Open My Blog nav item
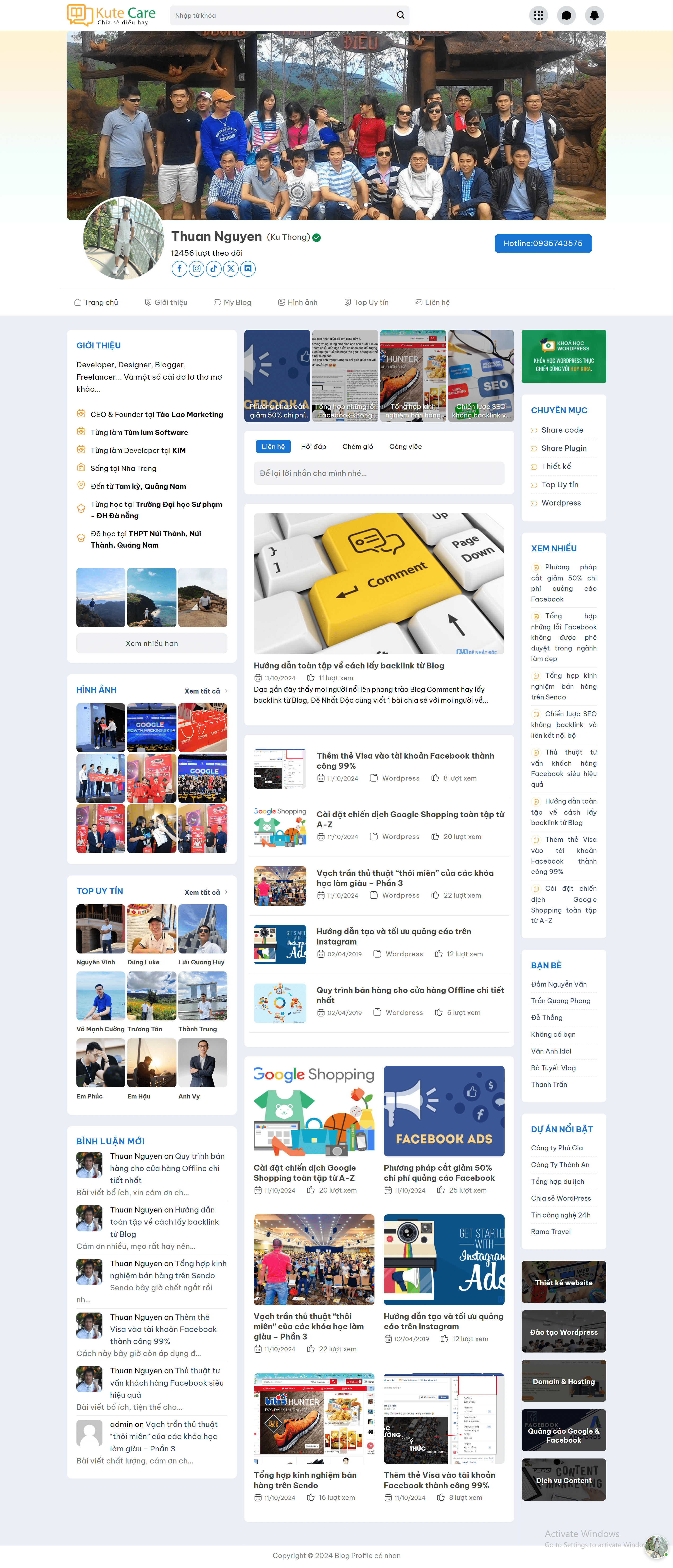673x1568 pixels. click(233, 303)
